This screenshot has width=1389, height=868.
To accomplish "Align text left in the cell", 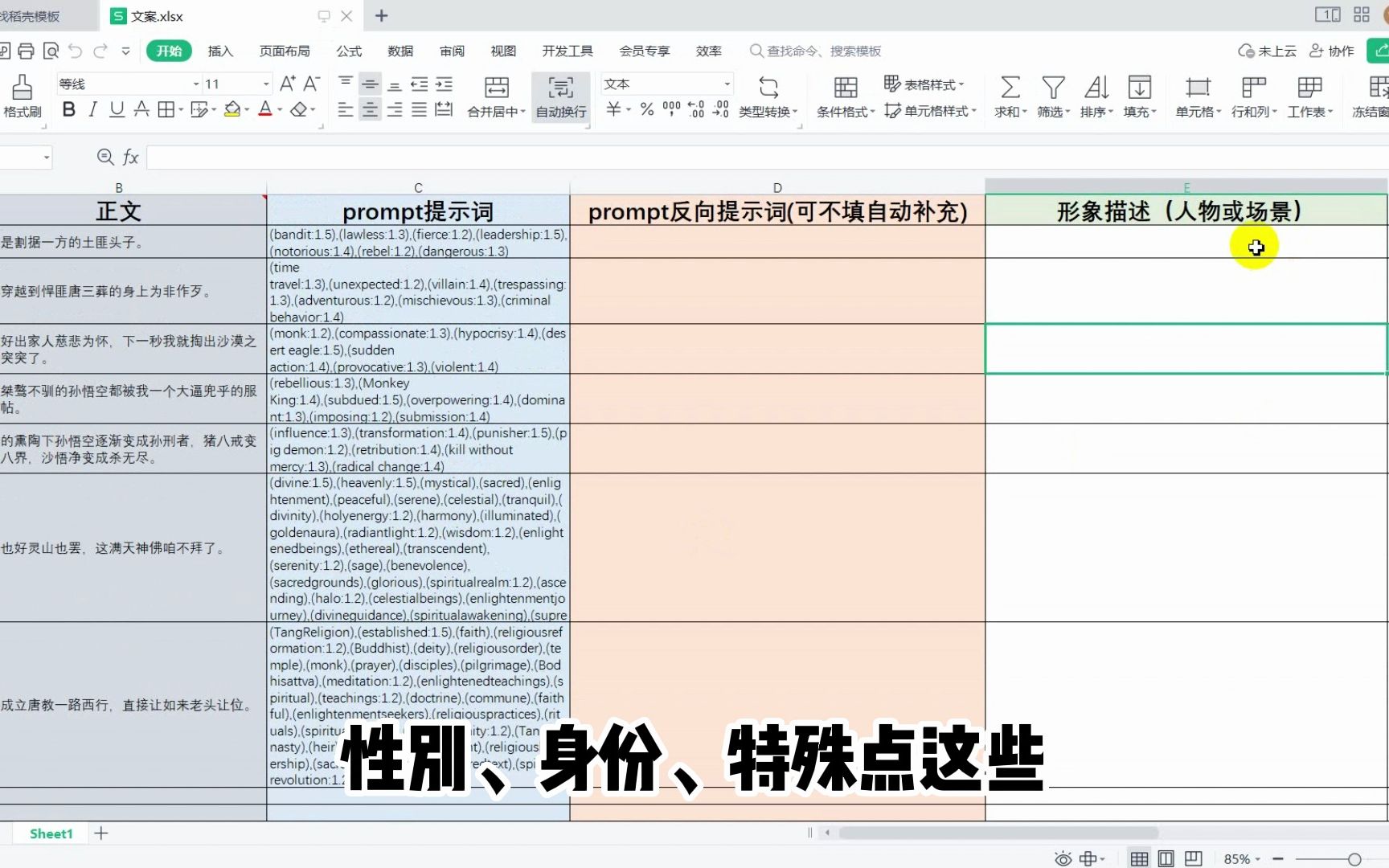I will click(346, 109).
